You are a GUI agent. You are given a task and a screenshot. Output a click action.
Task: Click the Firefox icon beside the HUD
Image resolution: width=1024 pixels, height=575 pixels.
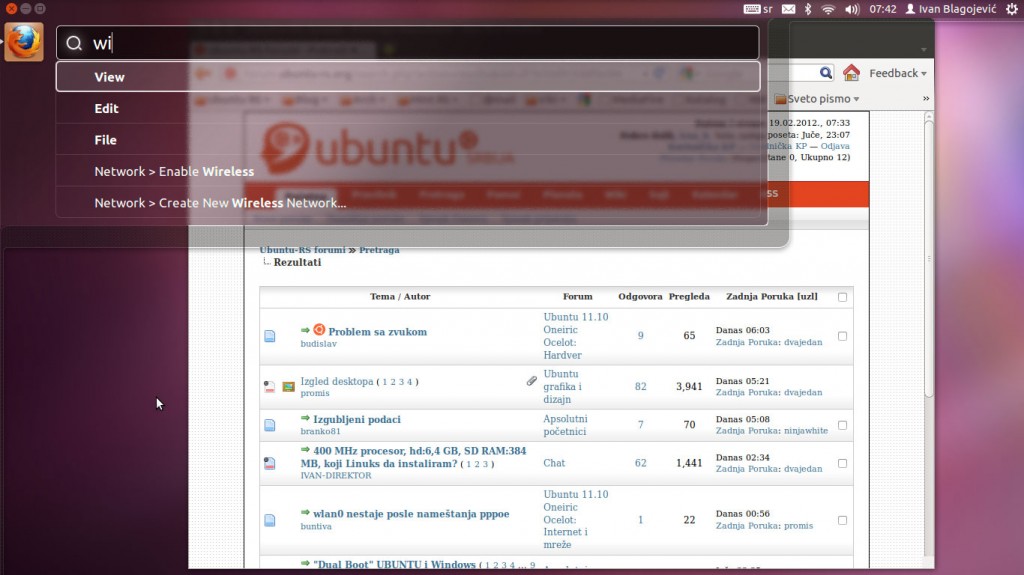click(24, 42)
